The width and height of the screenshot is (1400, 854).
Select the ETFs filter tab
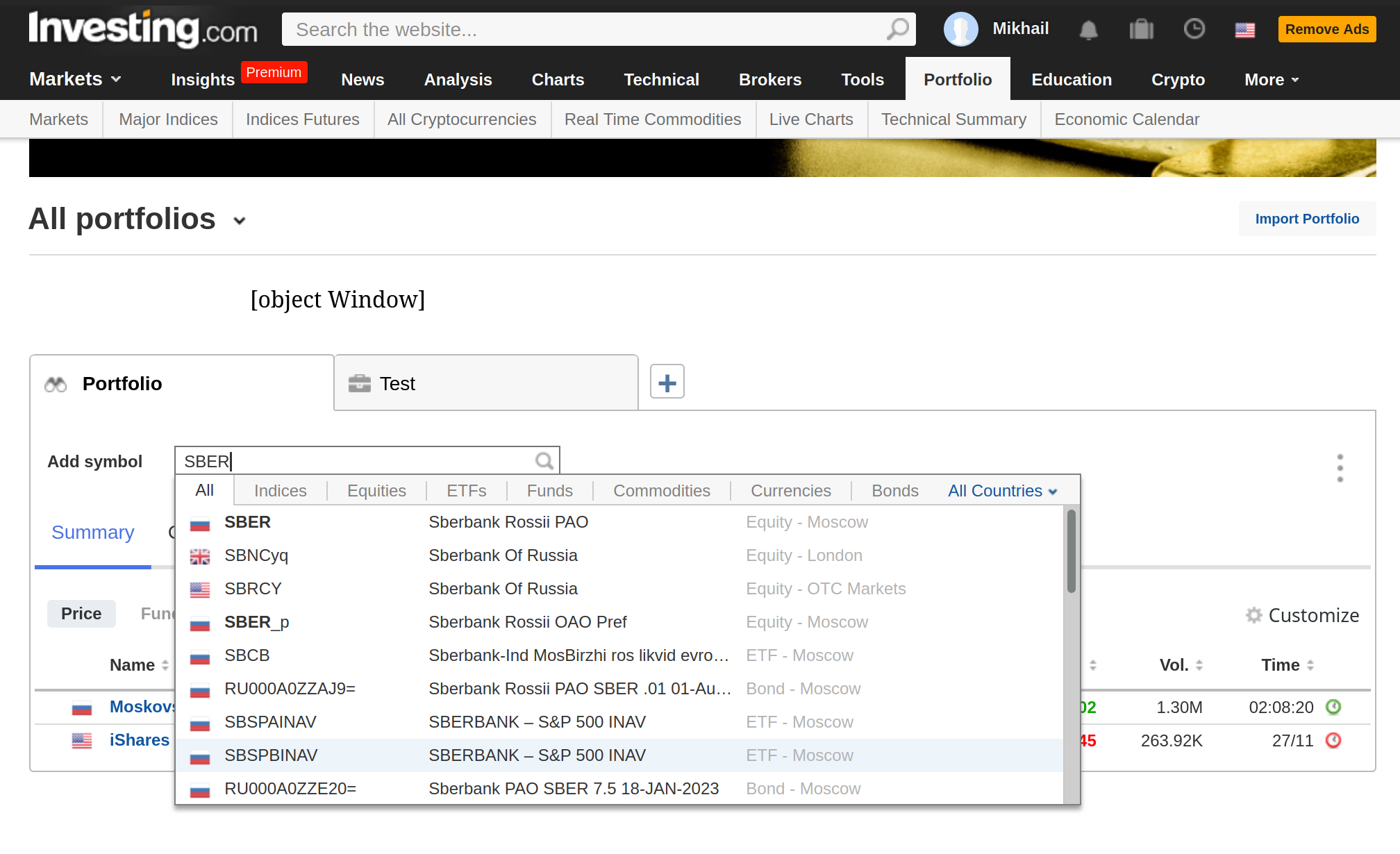point(467,491)
